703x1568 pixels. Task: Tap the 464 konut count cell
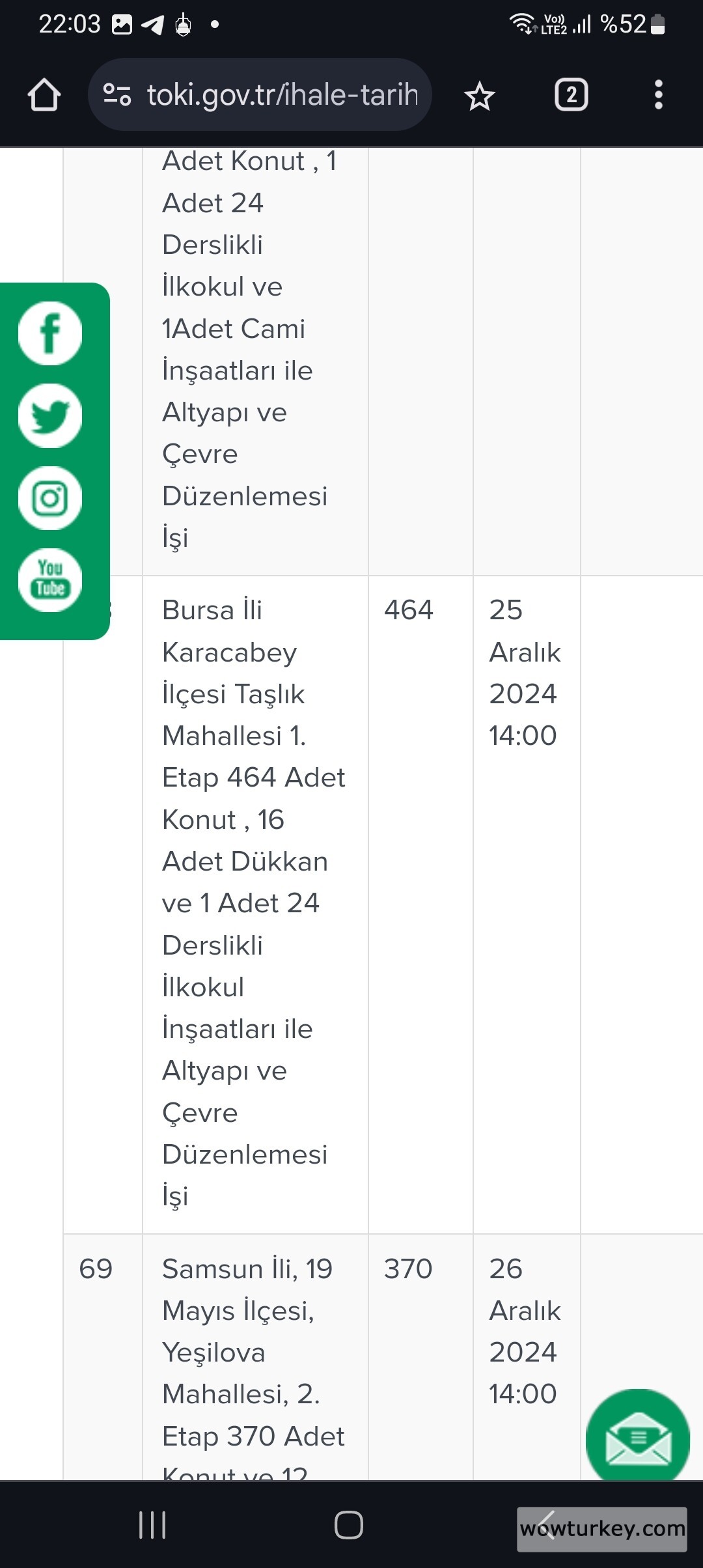point(411,610)
